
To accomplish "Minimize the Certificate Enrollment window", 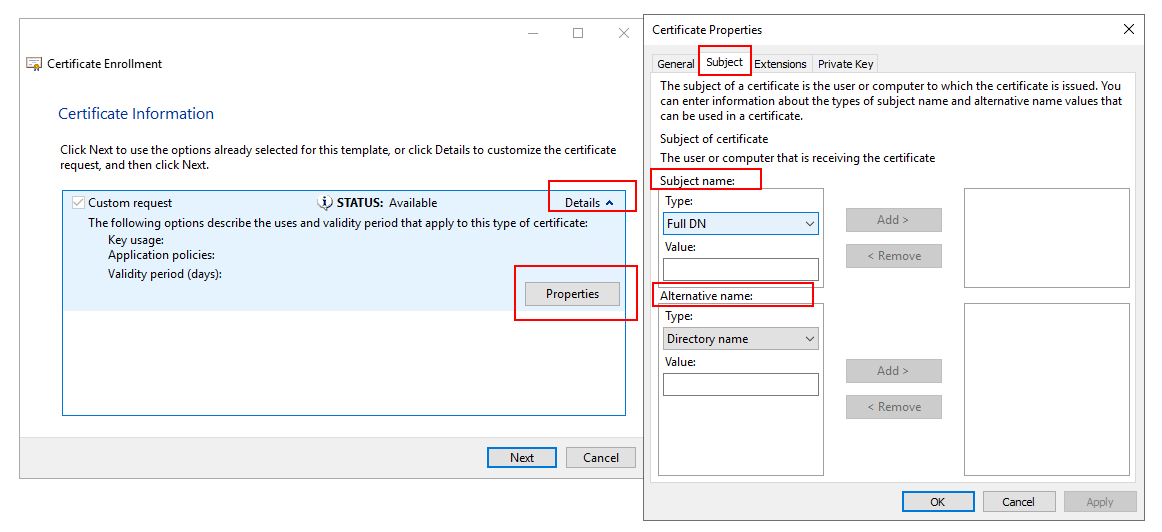I will (532, 33).
